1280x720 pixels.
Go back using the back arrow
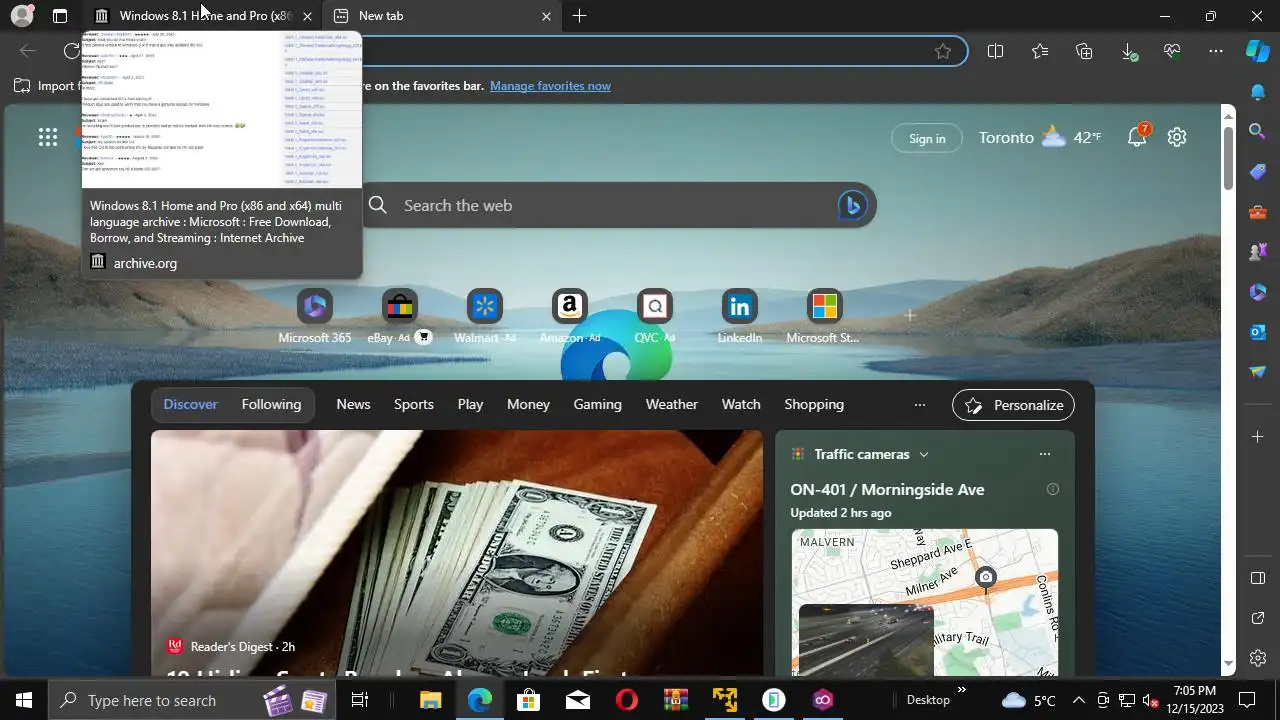pos(28,51)
